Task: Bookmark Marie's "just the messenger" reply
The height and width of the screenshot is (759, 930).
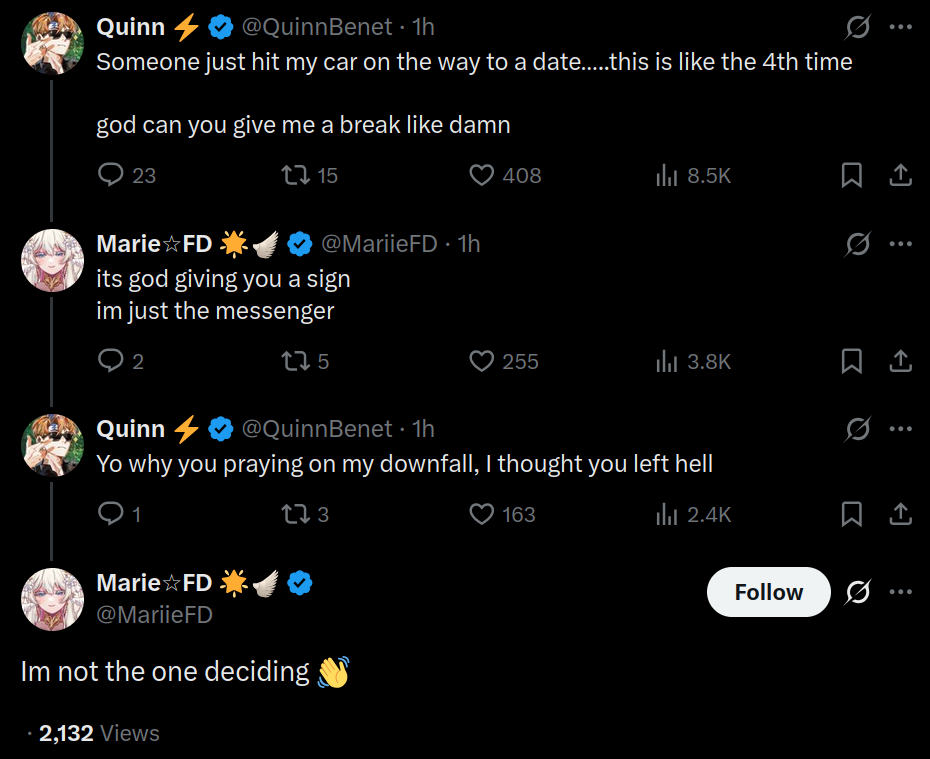Action: pyautogui.click(x=852, y=361)
